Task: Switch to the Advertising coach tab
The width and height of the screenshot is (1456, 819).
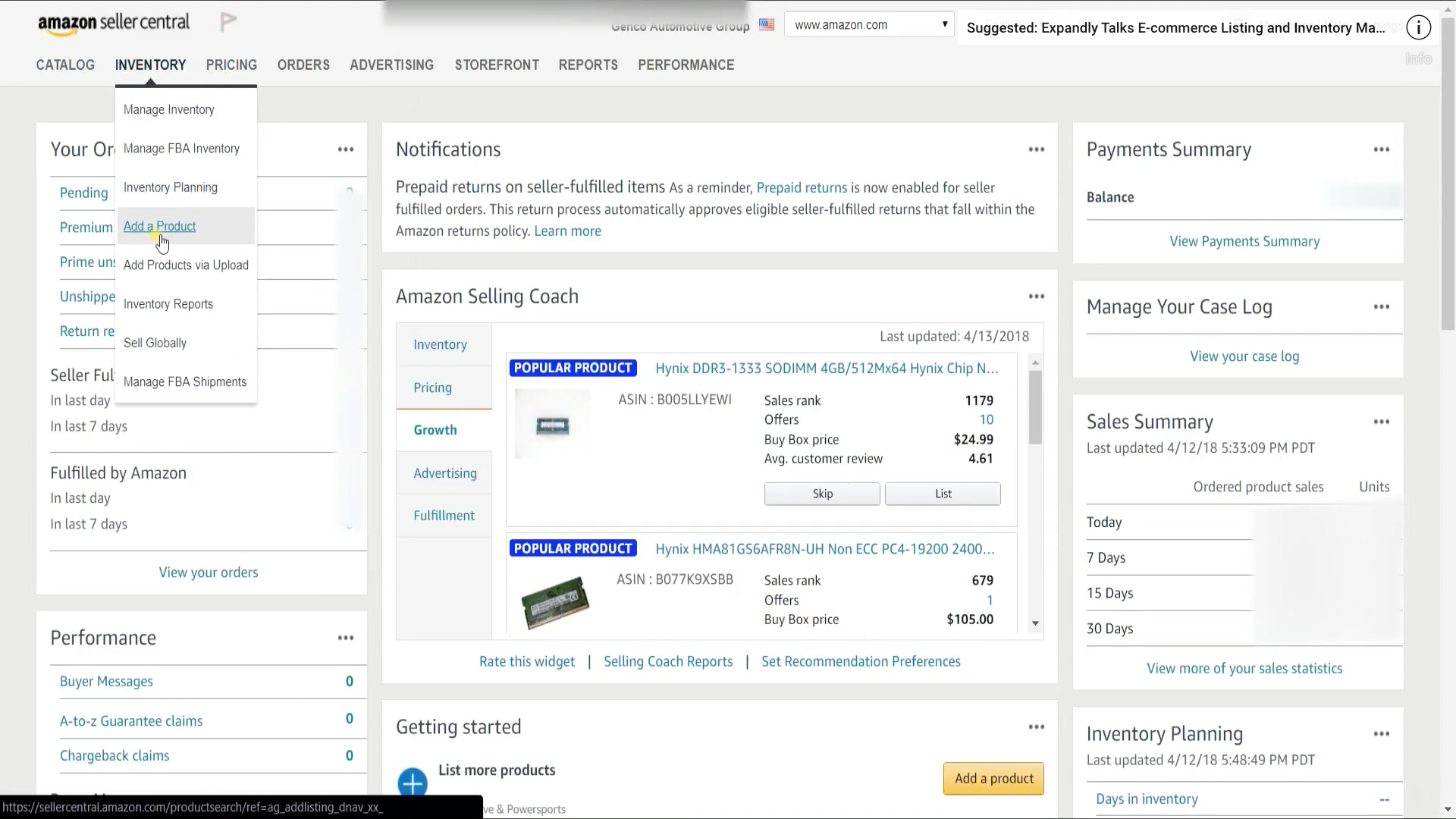Action: coord(444,473)
